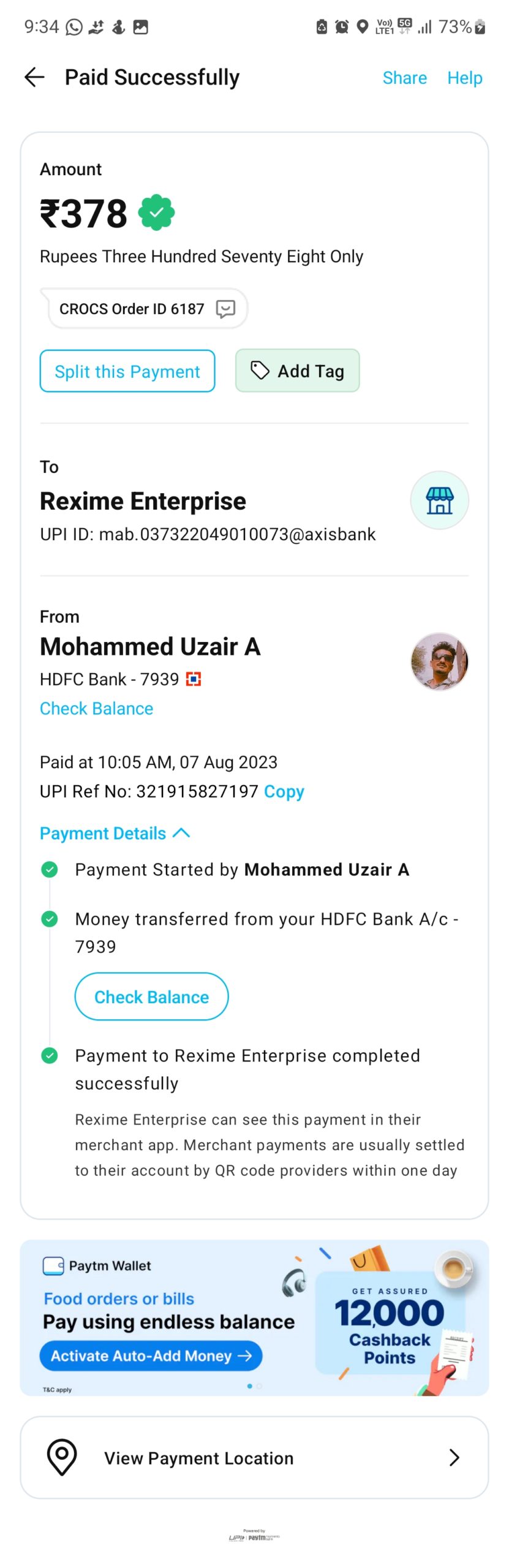Tap the Paytm Wallet icon in banner
The image size is (509, 1568).
[x=53, y=1265]
